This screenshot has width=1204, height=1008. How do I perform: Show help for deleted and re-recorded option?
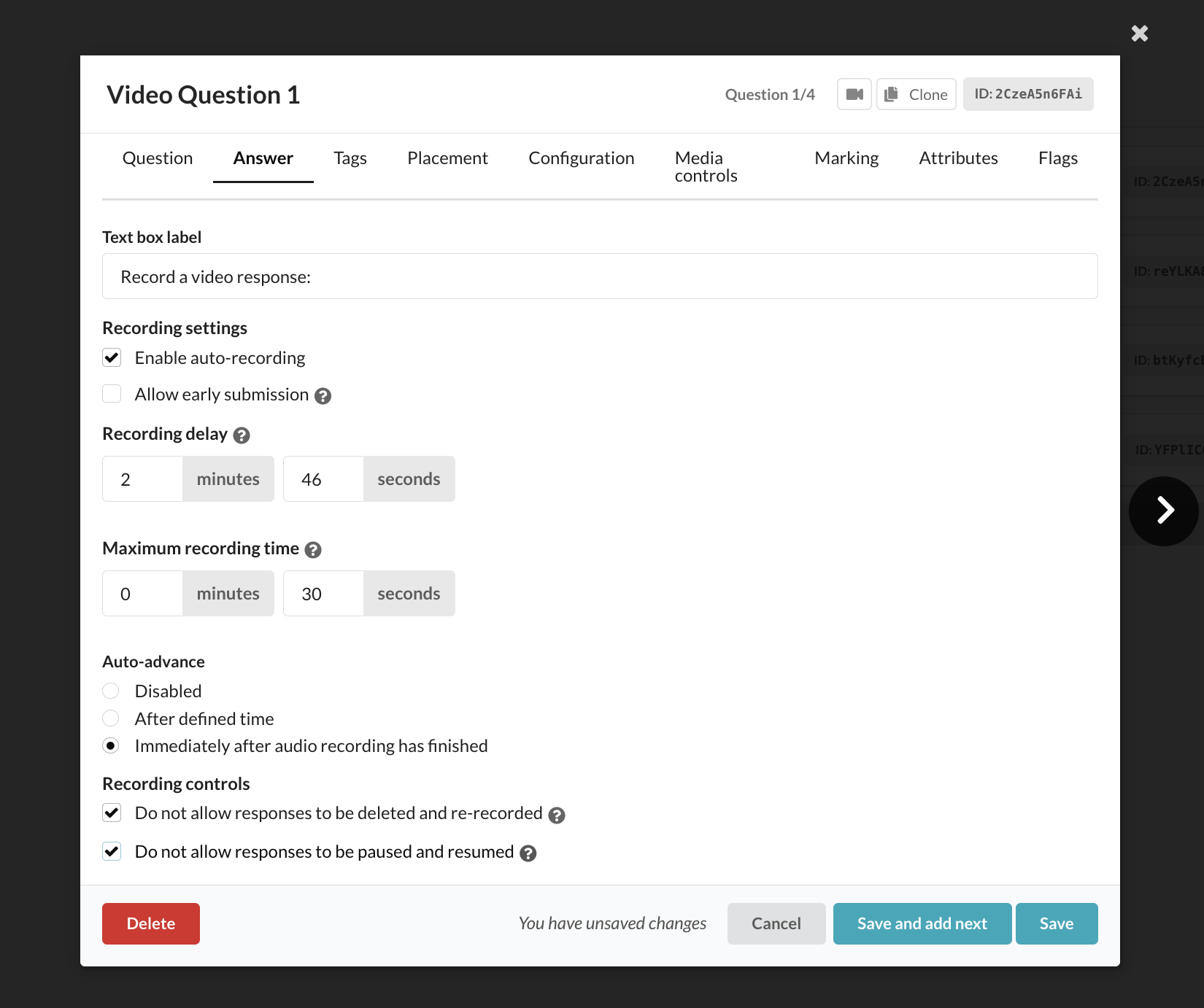[x=557, y=815]
